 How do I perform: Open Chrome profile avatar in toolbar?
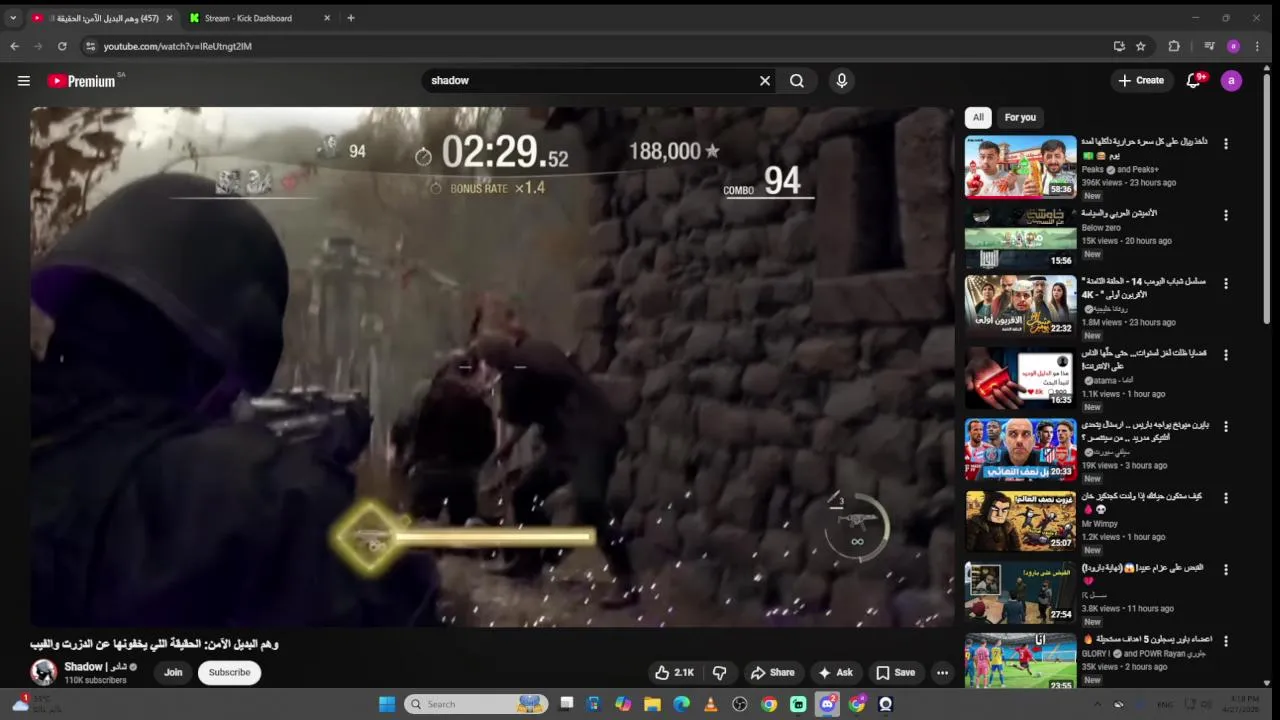tap(1233, 46)
